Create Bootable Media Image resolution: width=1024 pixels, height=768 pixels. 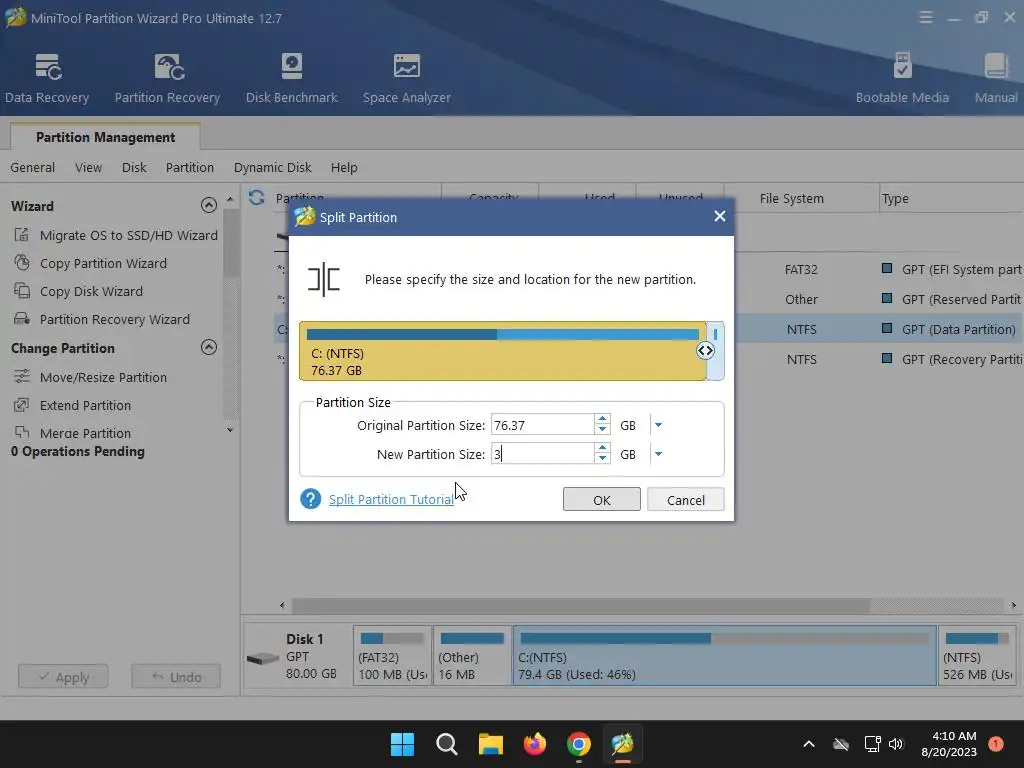click(902, 78)
